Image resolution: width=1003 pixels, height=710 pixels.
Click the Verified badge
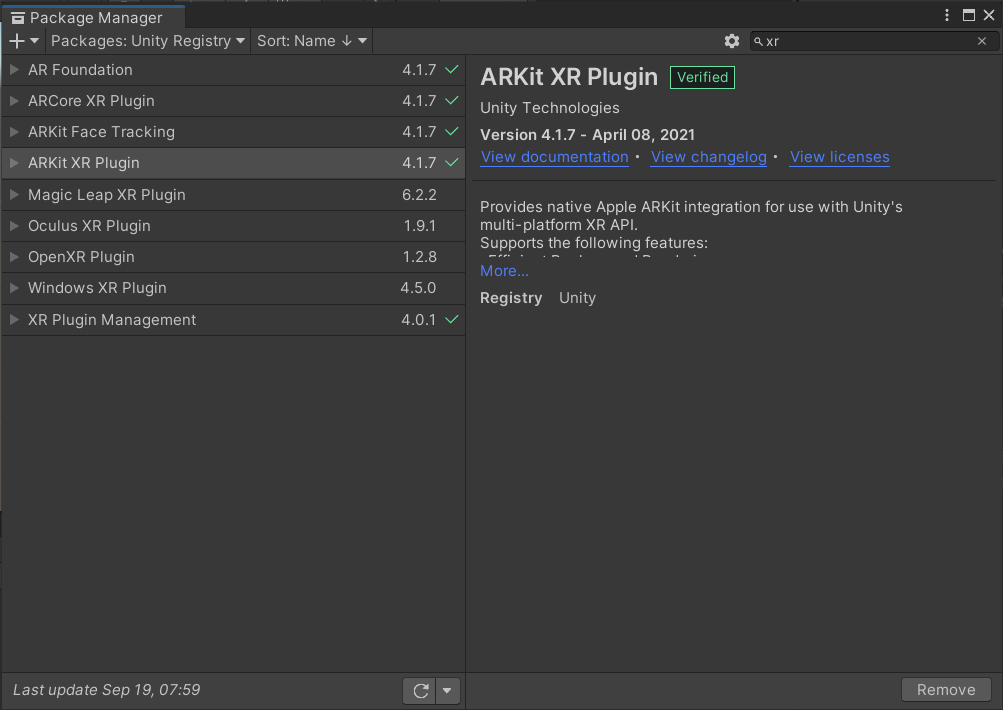tap(702, 77)
